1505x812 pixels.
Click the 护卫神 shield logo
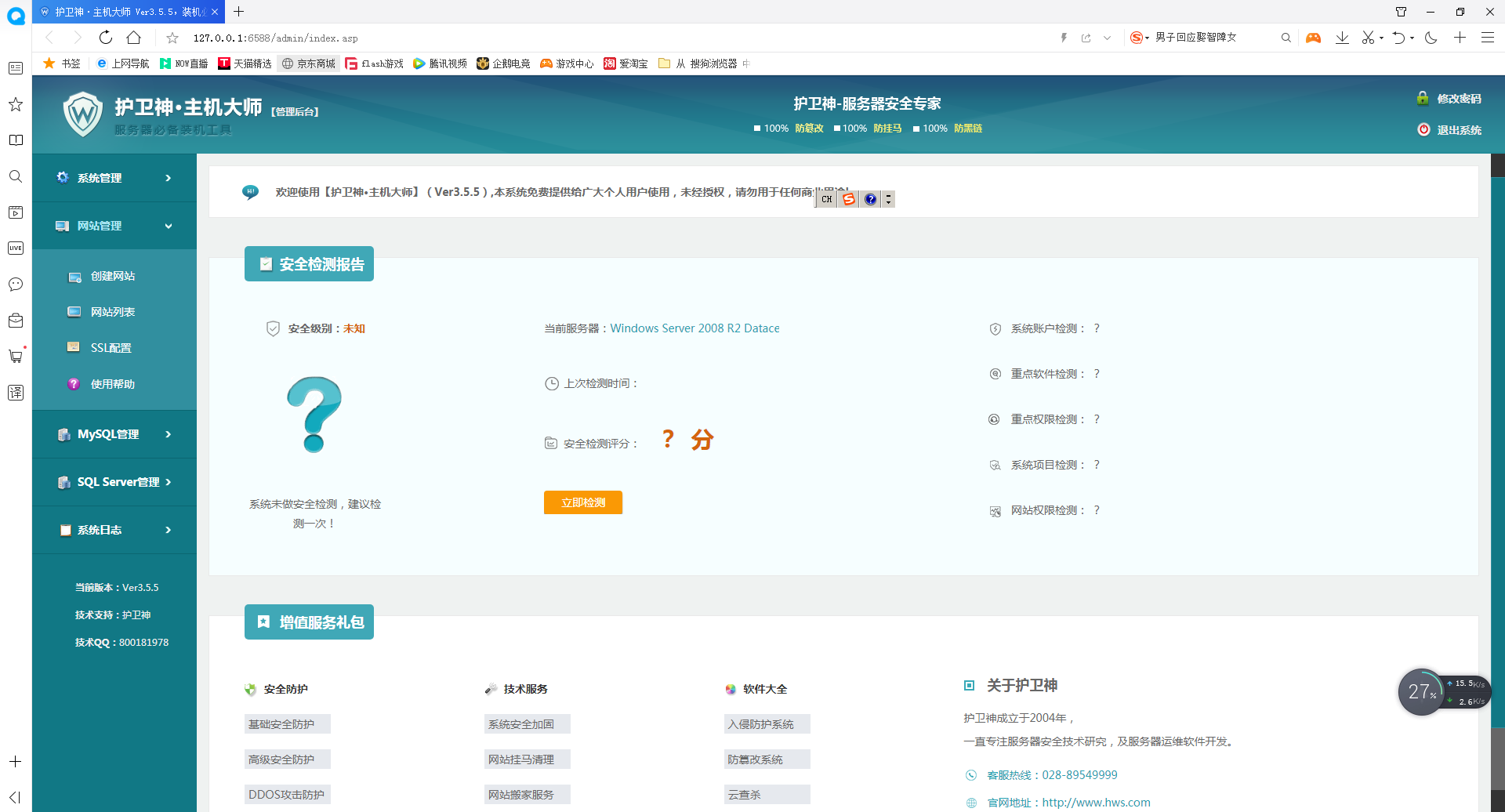pyautogui.click(x=83, y=113)
